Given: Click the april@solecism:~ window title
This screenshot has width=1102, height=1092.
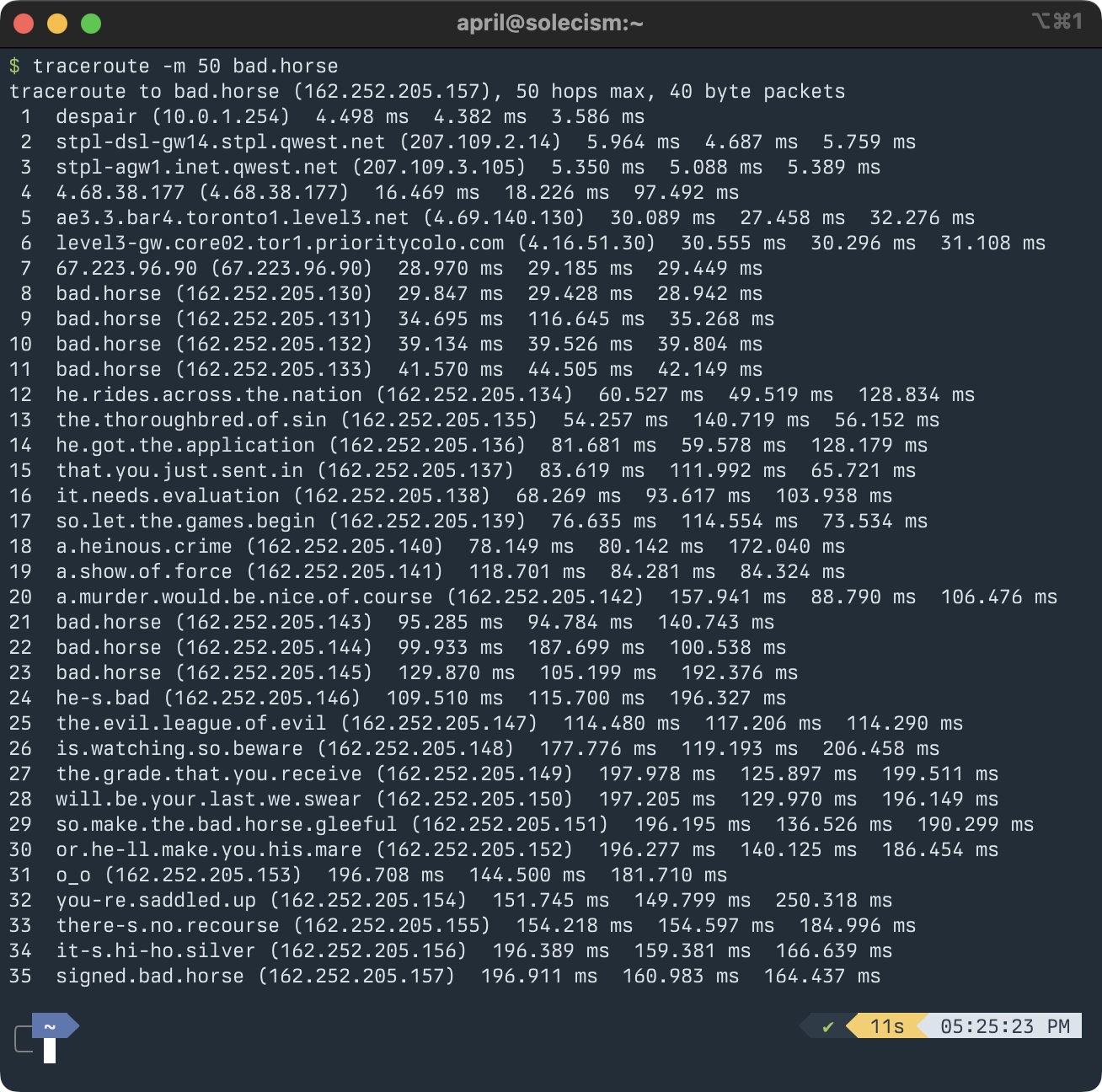Looking at the screenshot, I should click(550, 24).
